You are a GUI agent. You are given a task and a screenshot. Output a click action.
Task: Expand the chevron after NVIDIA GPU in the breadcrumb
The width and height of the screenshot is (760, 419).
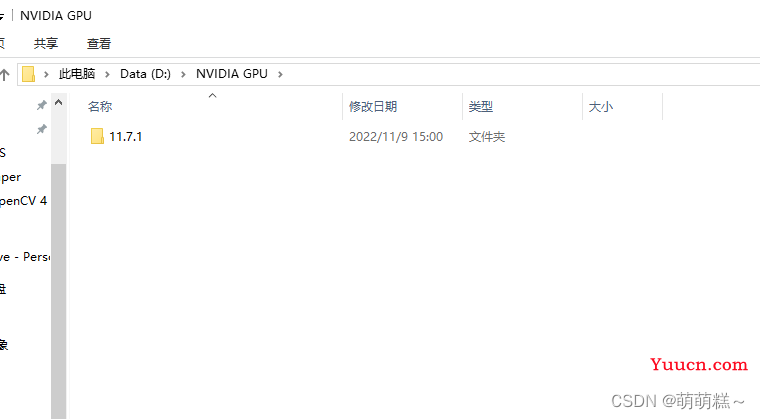coord(281,74)
